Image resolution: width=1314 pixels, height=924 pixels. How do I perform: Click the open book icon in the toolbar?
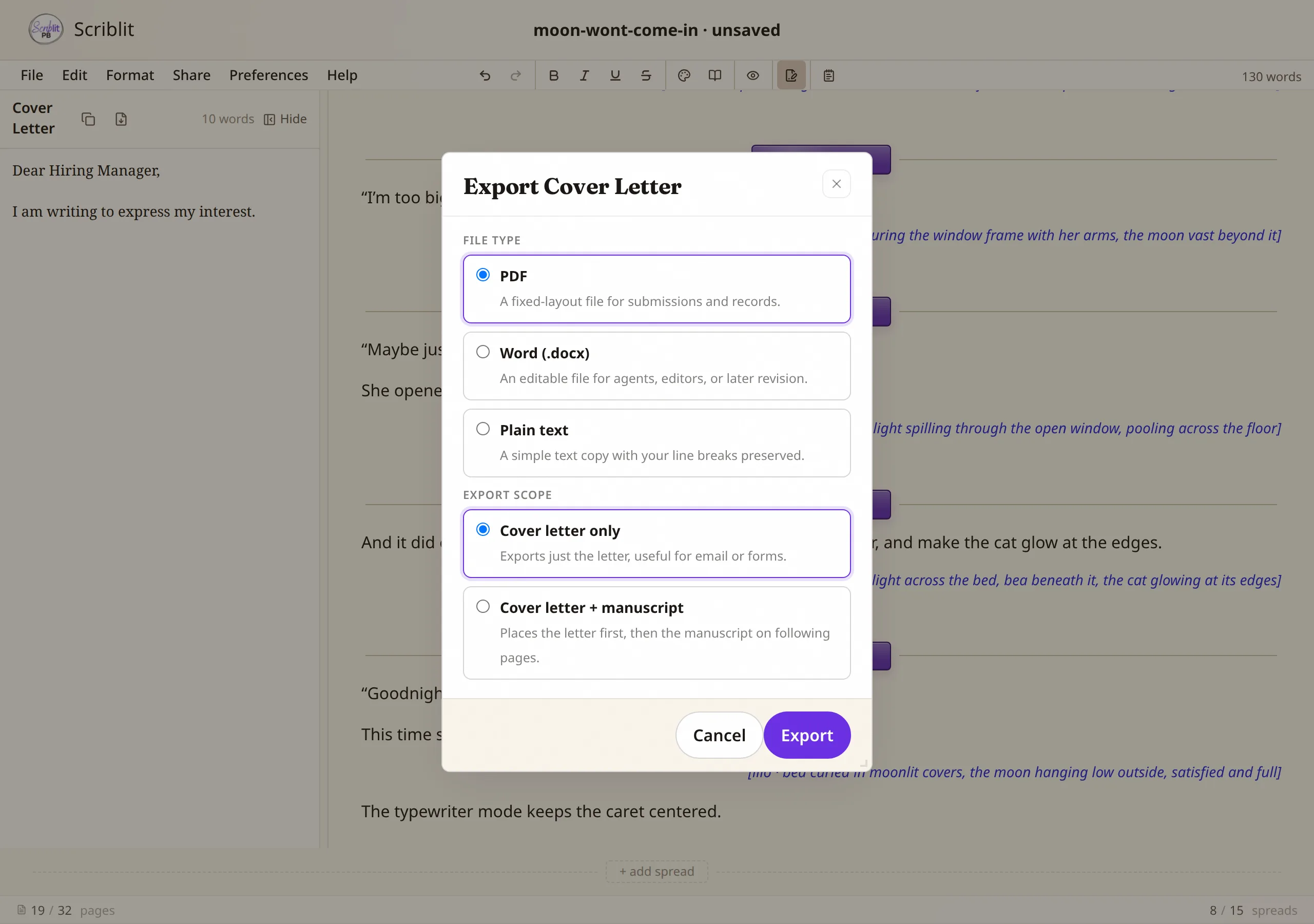tap(715, 75)
